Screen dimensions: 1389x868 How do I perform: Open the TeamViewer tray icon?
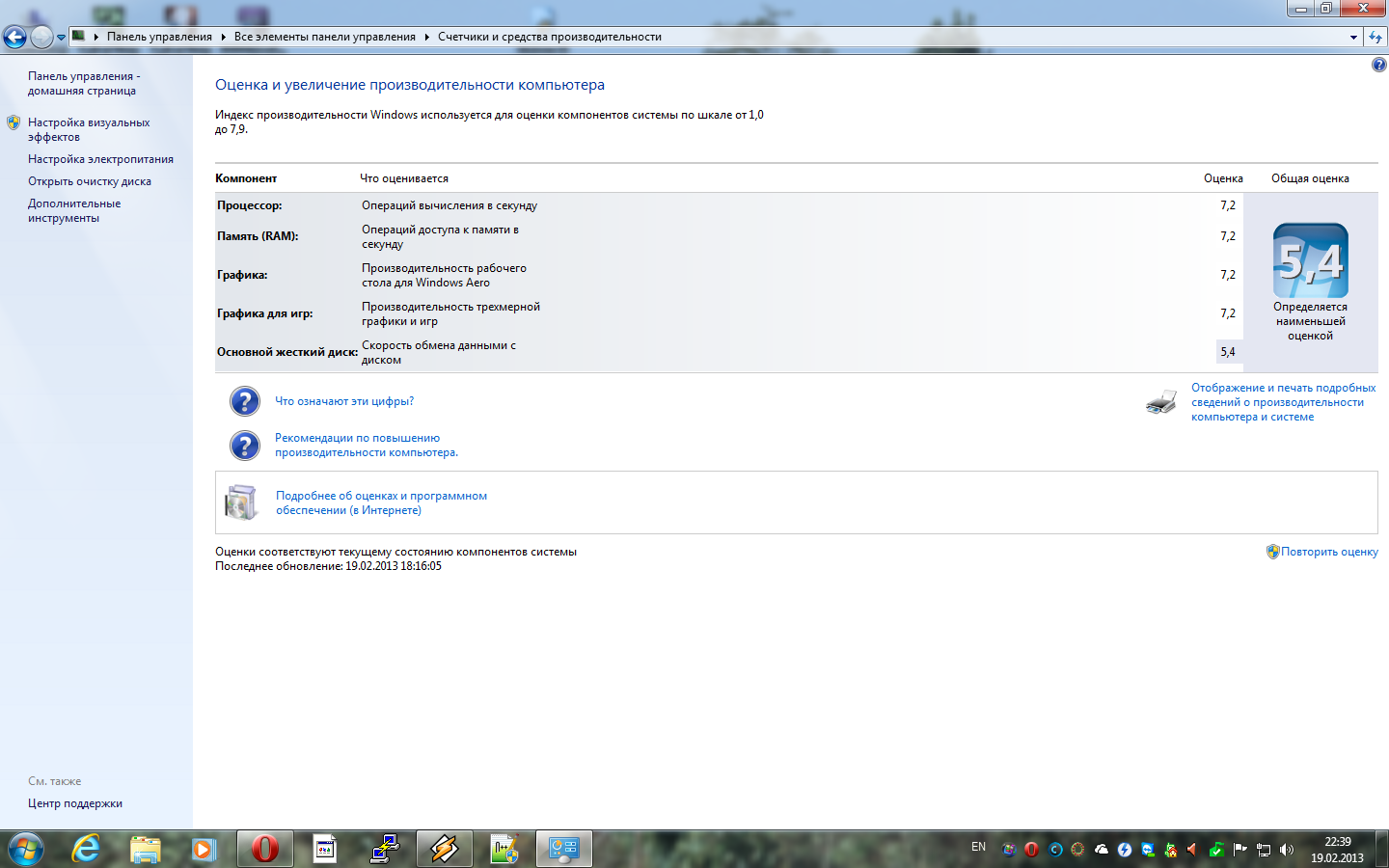pos(1148,850)
